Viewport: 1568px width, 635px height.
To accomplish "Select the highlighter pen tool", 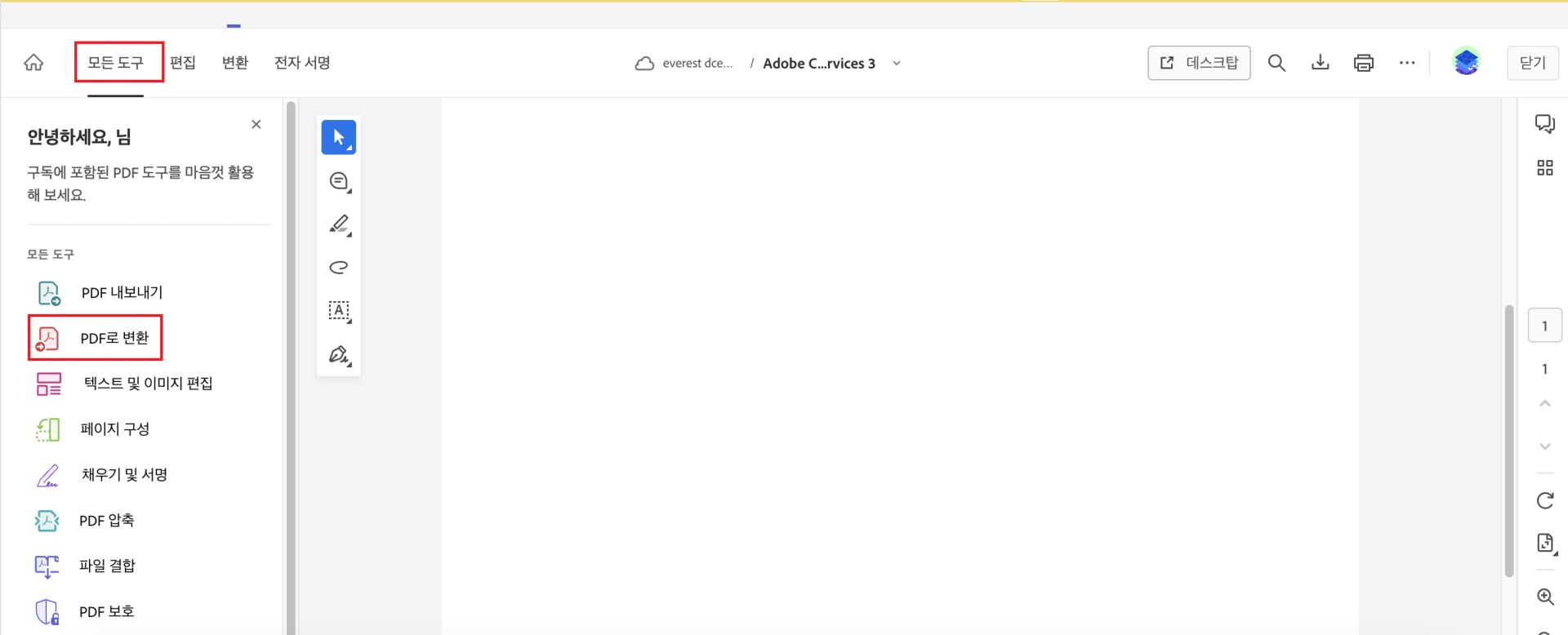I will [x=339, y=224].
